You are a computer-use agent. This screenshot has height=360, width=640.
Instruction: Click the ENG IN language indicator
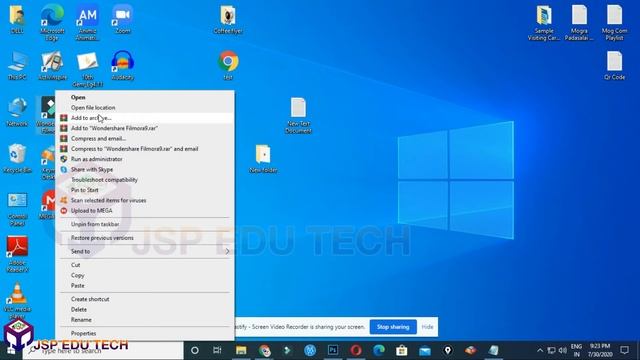click(x=576, y=350)
